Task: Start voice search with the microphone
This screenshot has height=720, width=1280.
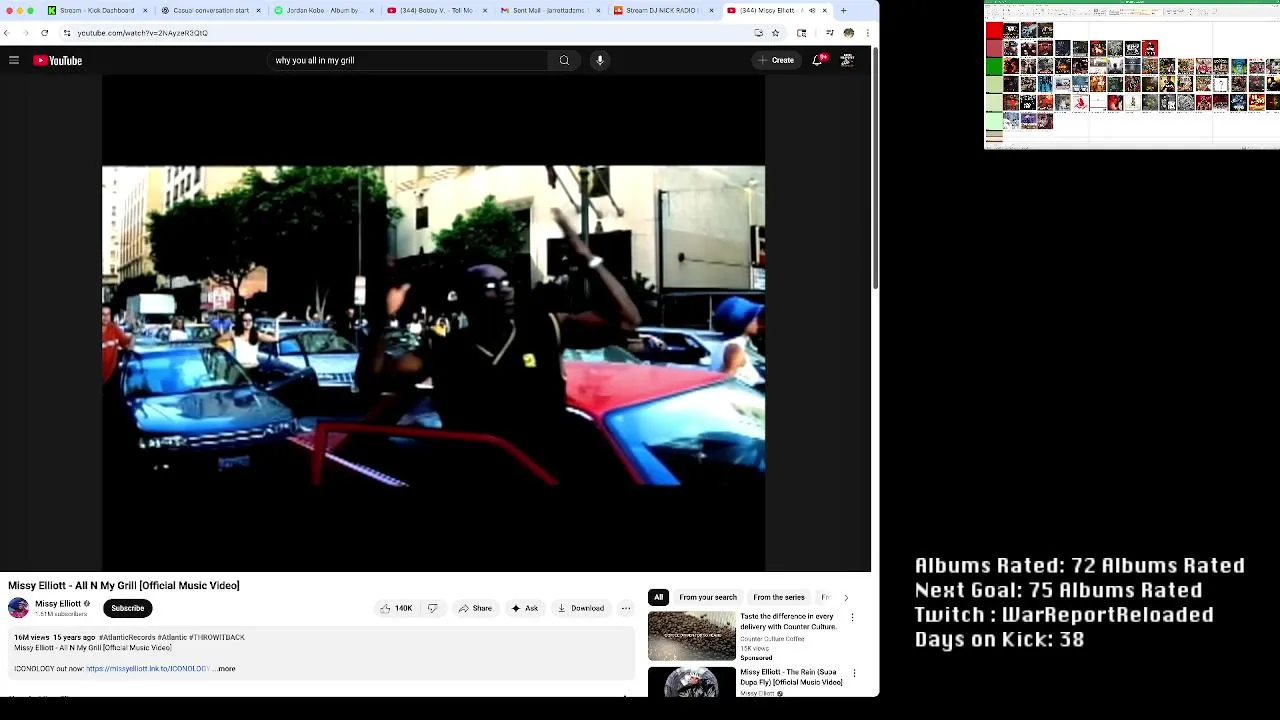Action: (600, 60)
